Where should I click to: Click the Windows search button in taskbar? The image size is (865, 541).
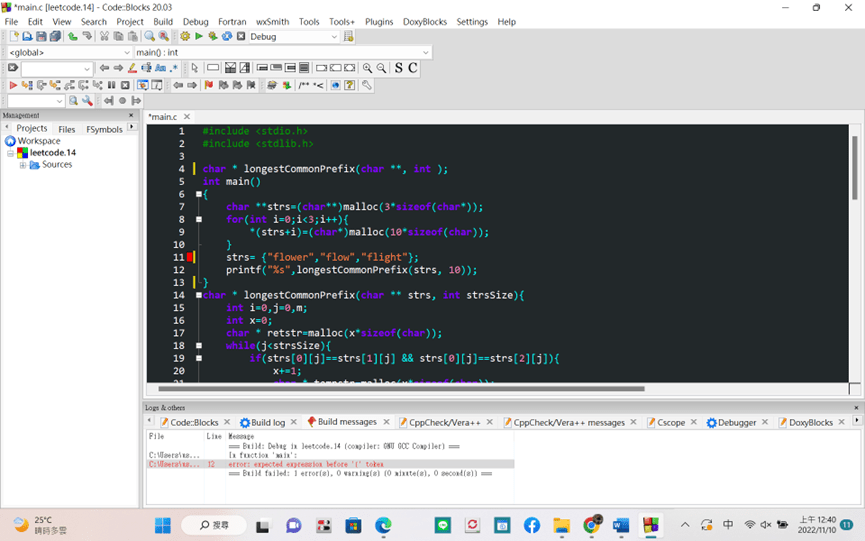[214, 525]
